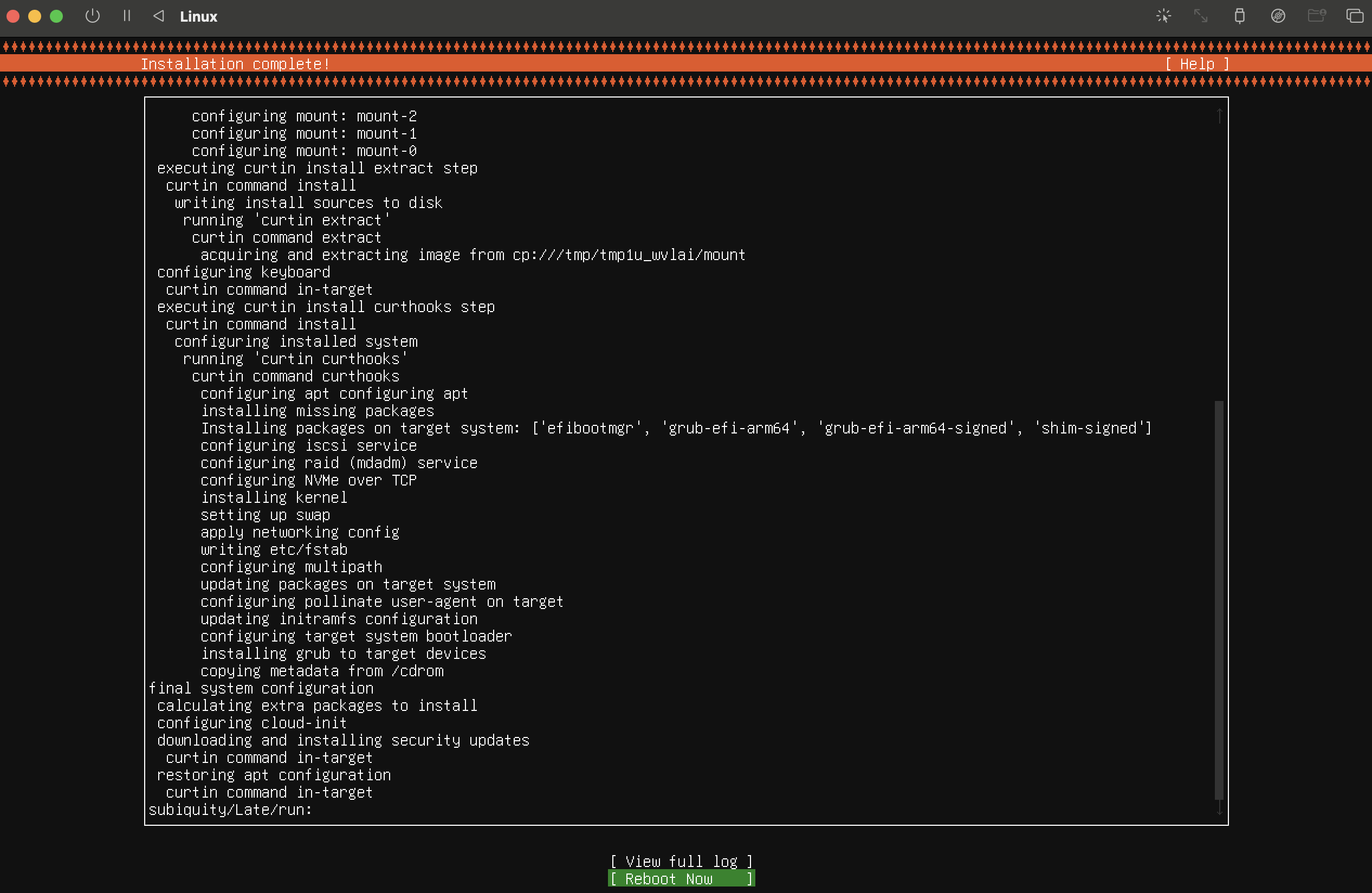Screen dimensions: 1372x893
Task: Click 'writing install sources to disk' line
Action: (x=308, y=203)
